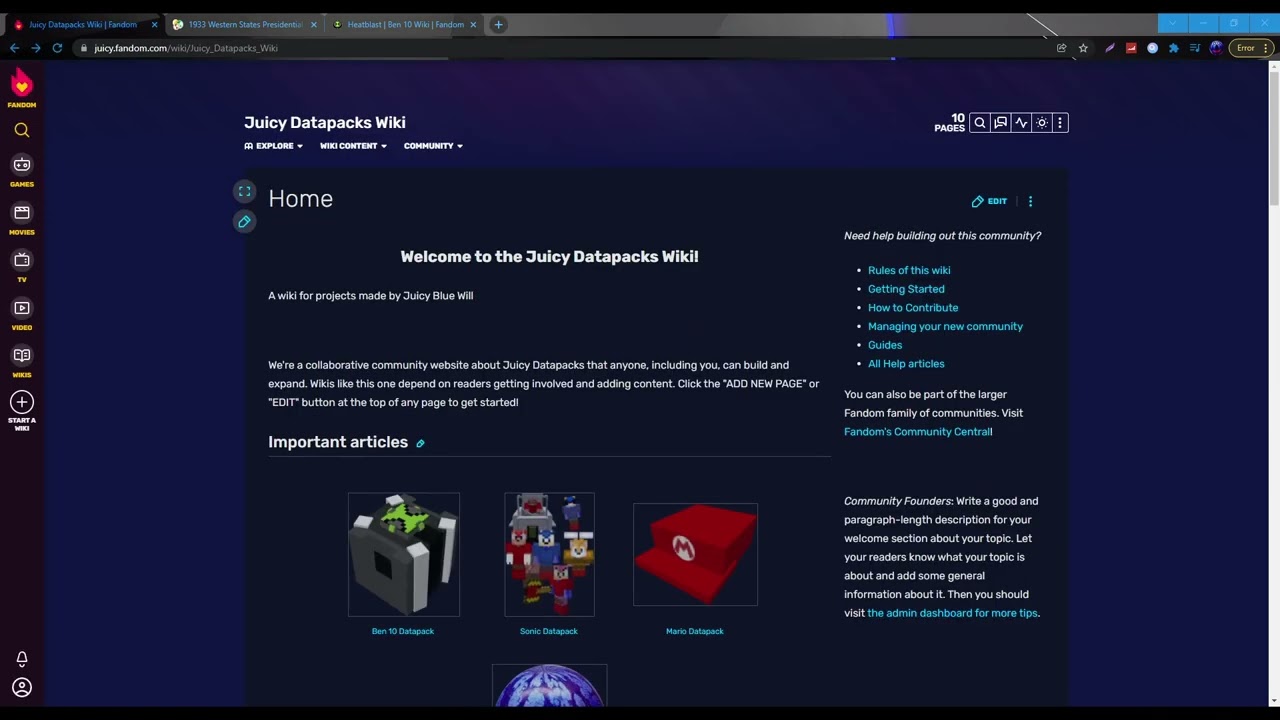Click the expand fullscreen page icon

point(244,191)
